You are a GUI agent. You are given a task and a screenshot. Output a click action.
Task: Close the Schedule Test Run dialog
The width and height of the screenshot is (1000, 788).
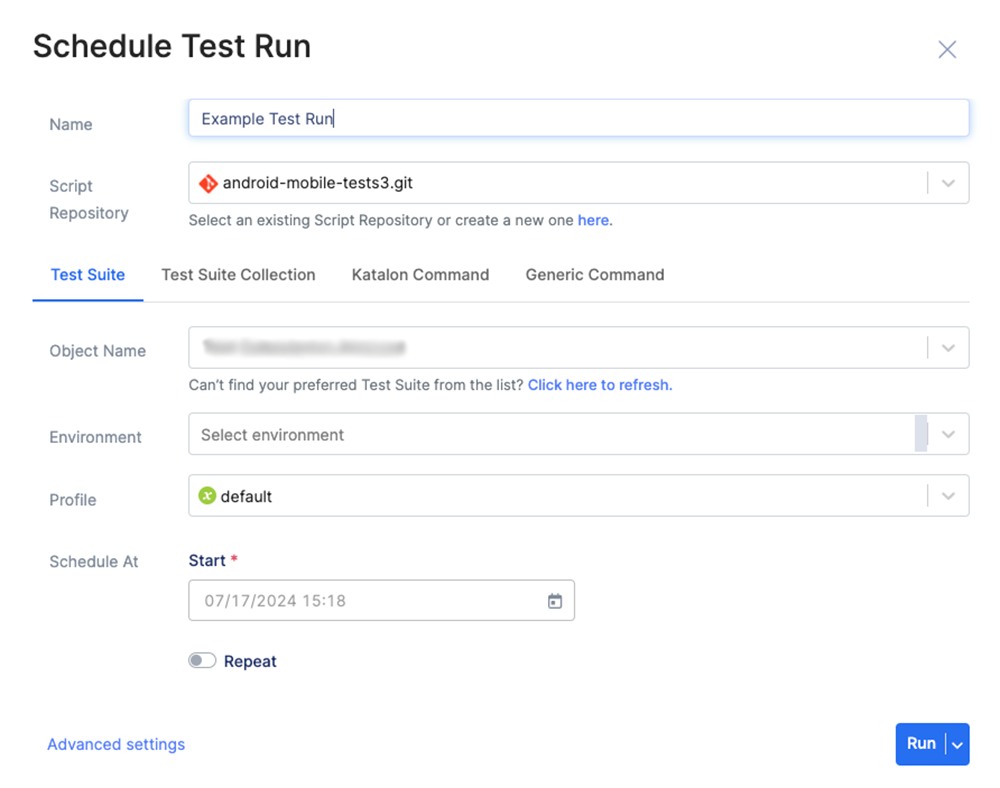point(947,48)
